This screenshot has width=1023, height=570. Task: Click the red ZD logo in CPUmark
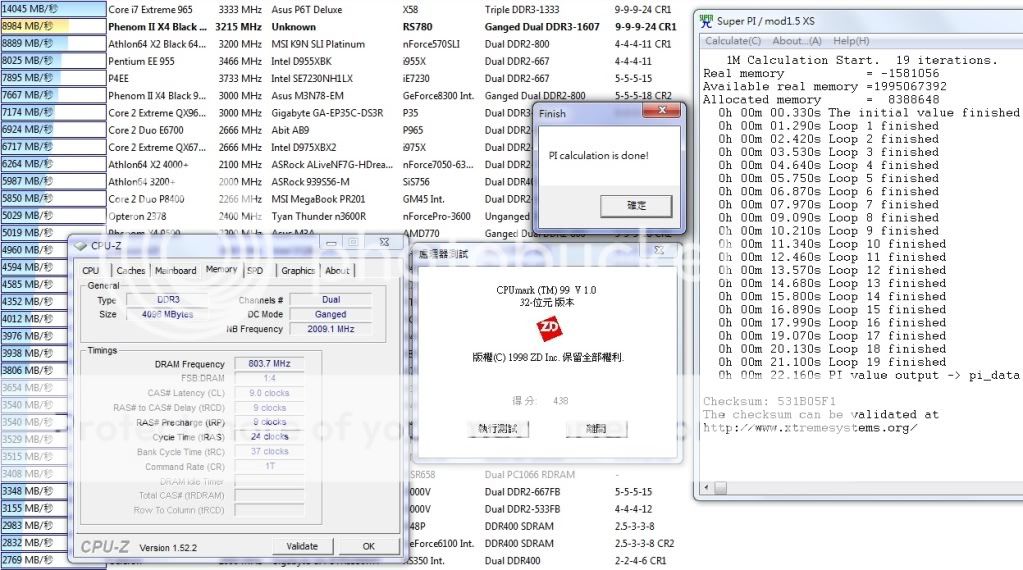click(x=549, y=326)
